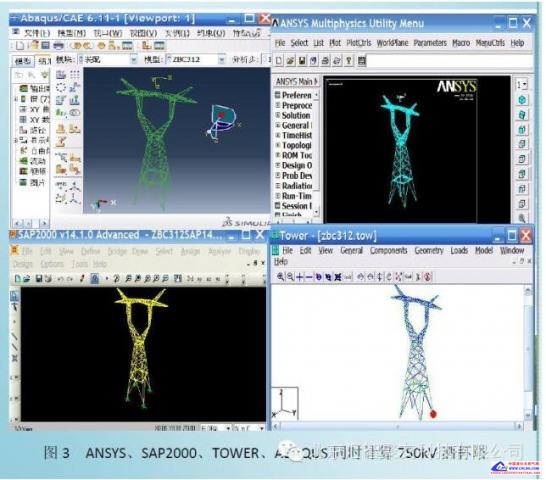This screenshot has height=480, width=546.
Task: Open ANSYS WorkPlane menu
Action: [x=392, y=43]
